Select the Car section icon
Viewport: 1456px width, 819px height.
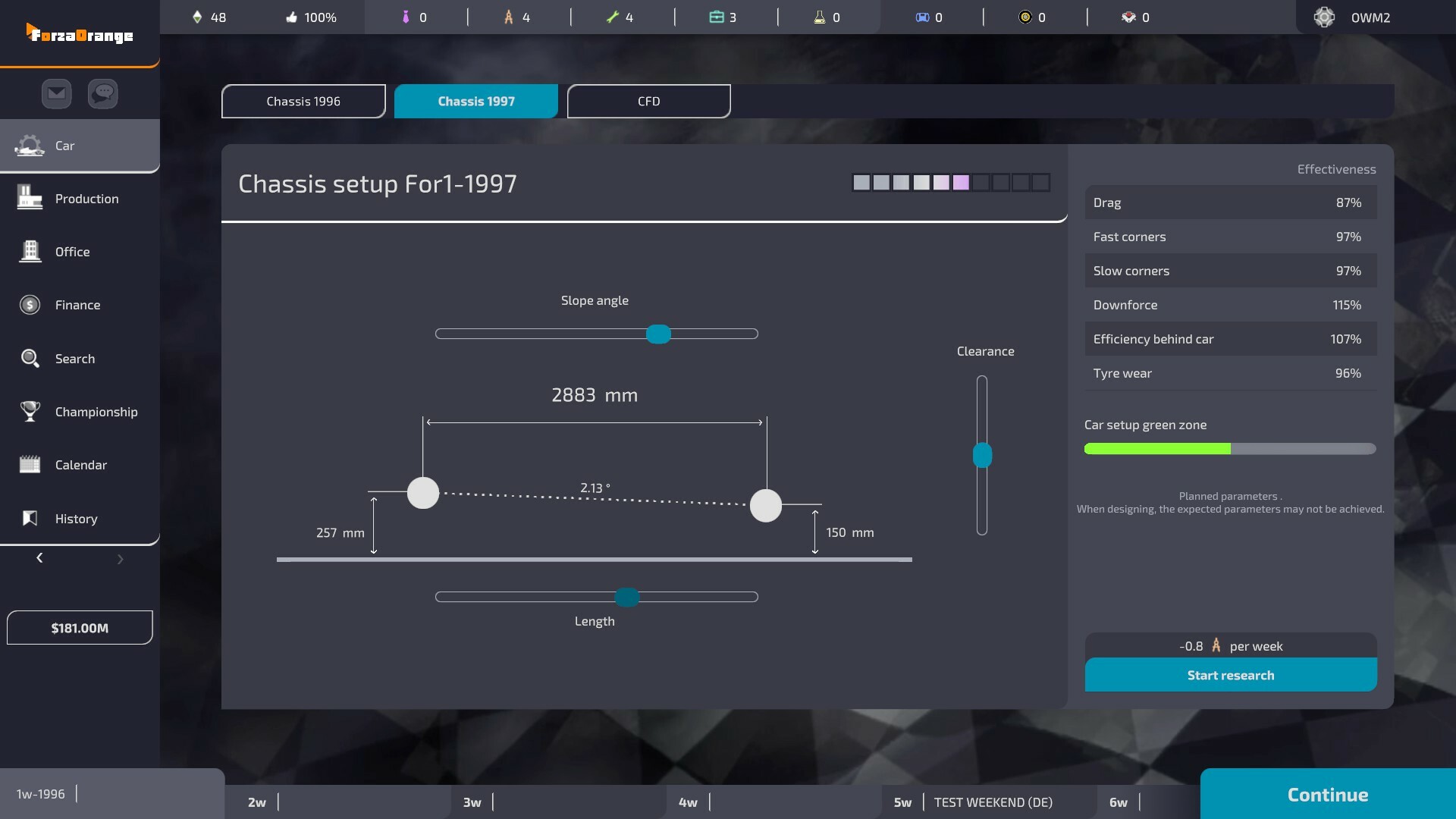(x=29, y=146)
